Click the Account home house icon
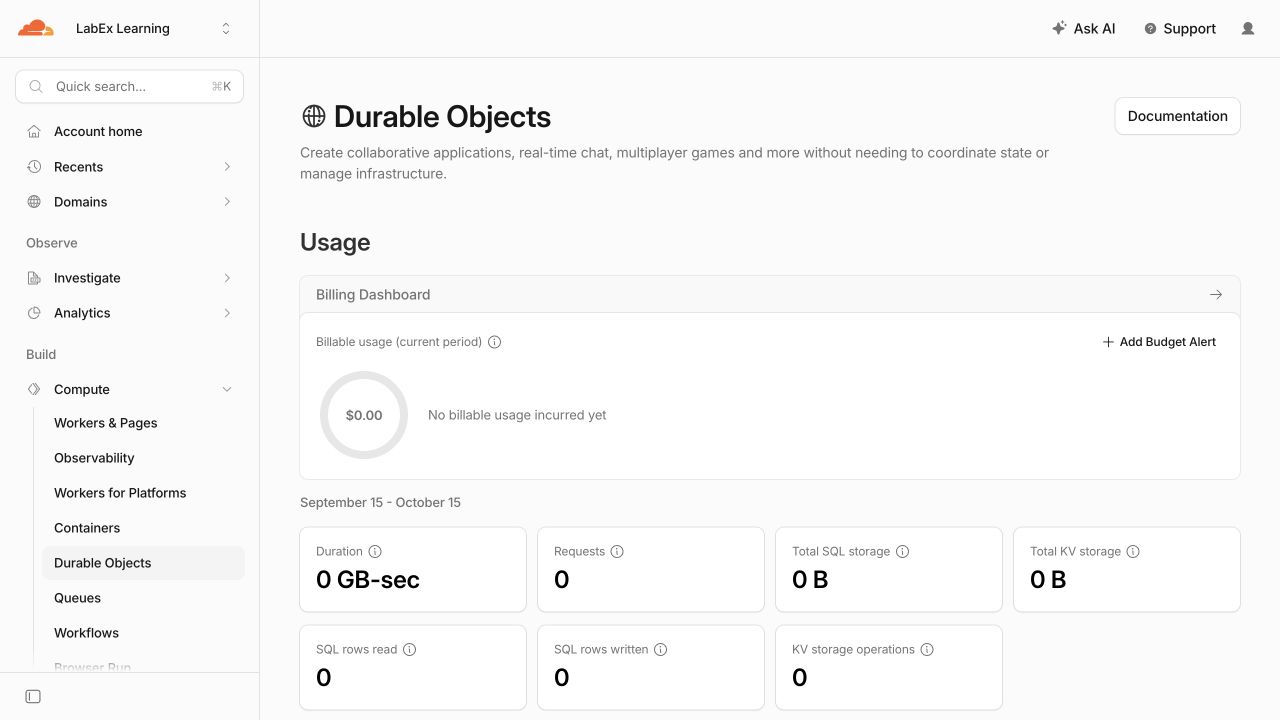The image size is (1280, 720). click(34, 132)
